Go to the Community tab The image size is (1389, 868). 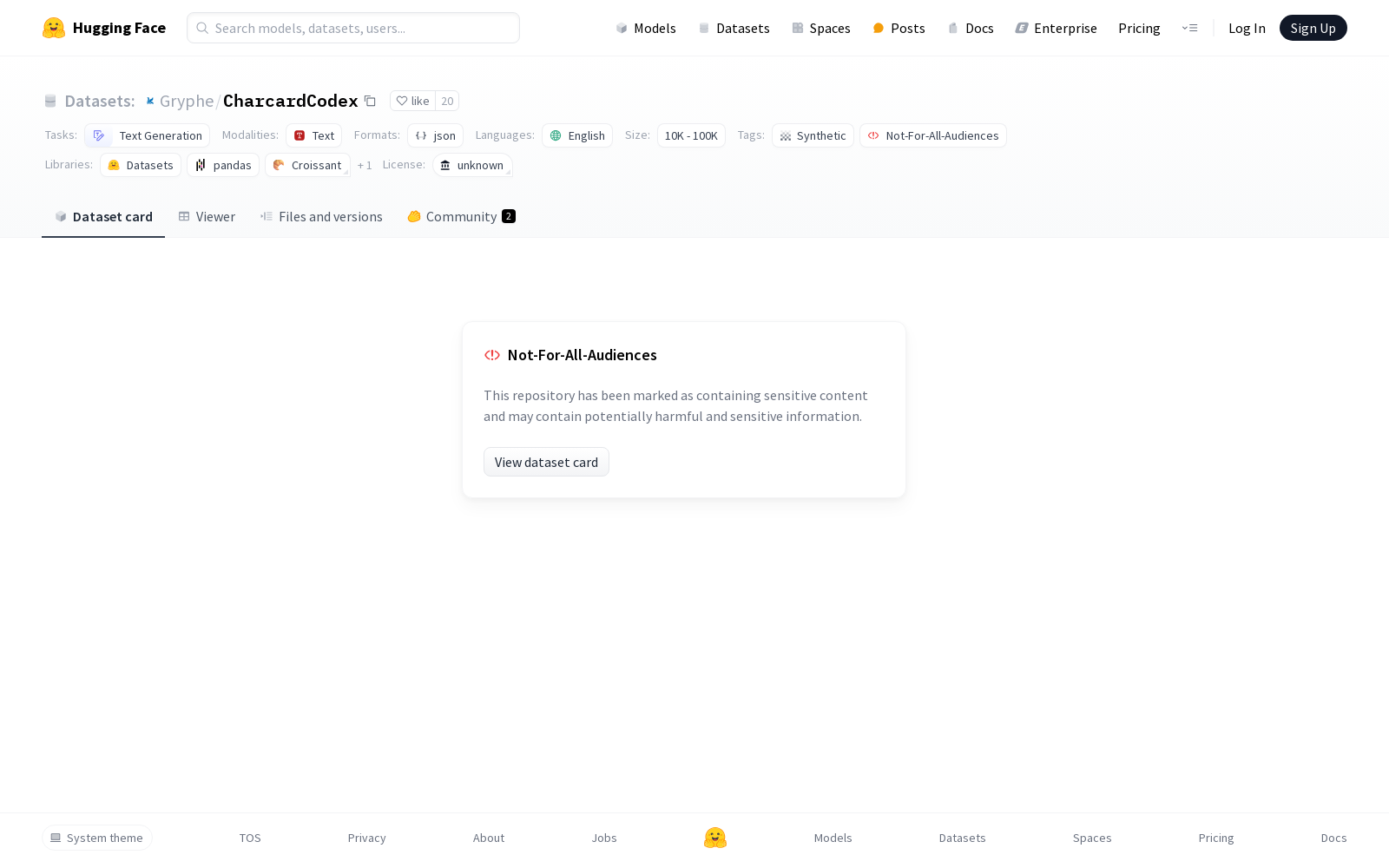click(x=461, y=217)
